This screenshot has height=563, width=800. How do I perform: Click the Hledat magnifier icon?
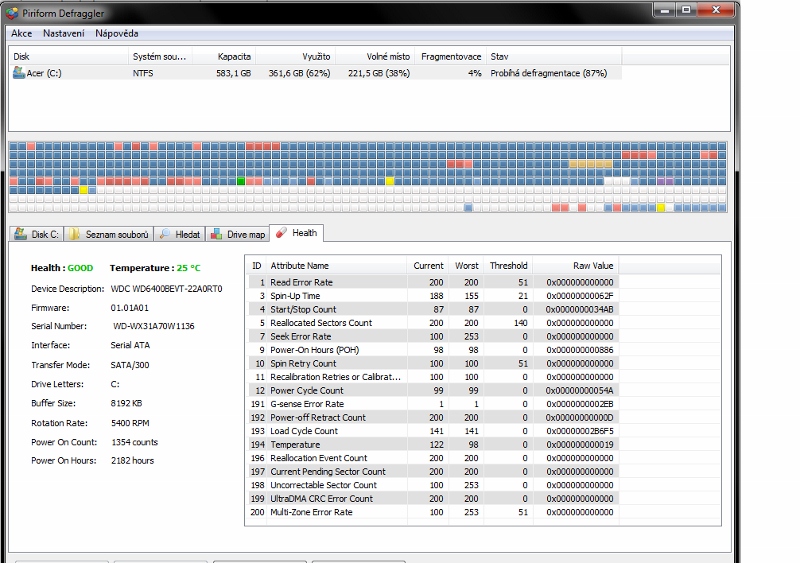click(x=165, y=234)
